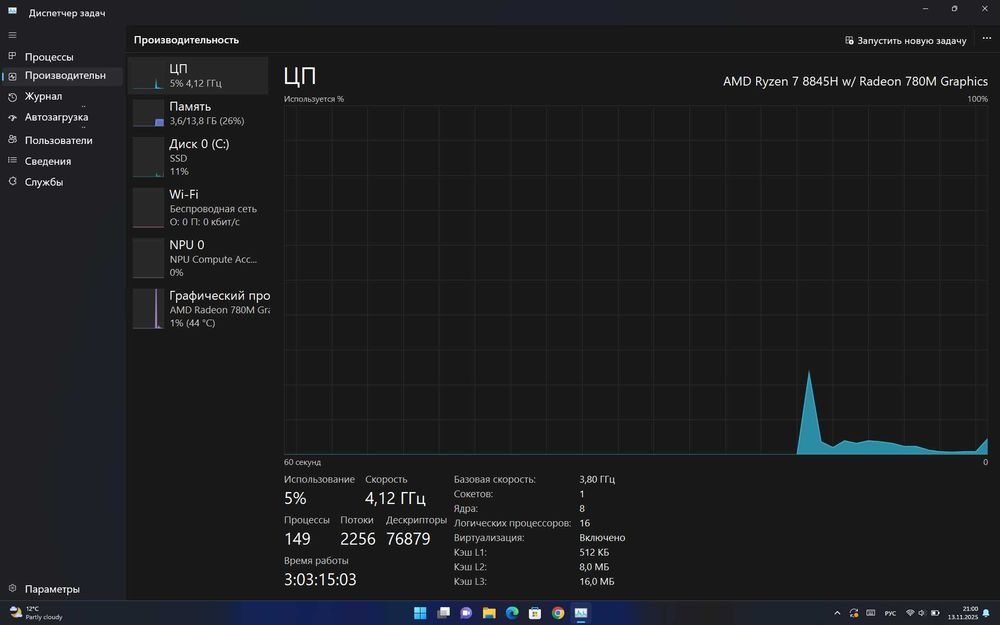Select the Память performance item
This screenshot has width=1000, height=625.
pos(198,113)
